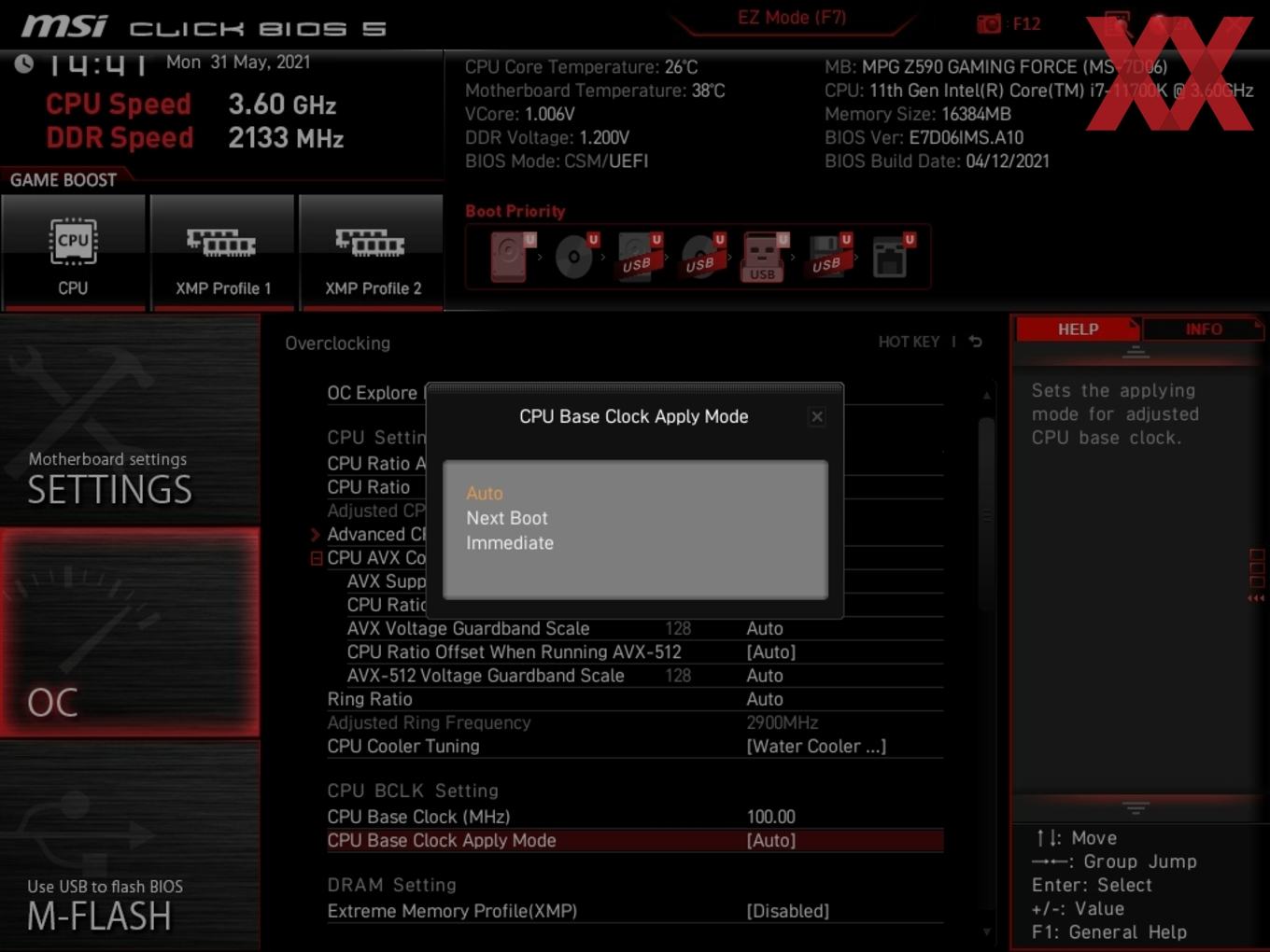Open the OC section in sidebar
This screenshot has height=952, width=1270.
point(130,633)
